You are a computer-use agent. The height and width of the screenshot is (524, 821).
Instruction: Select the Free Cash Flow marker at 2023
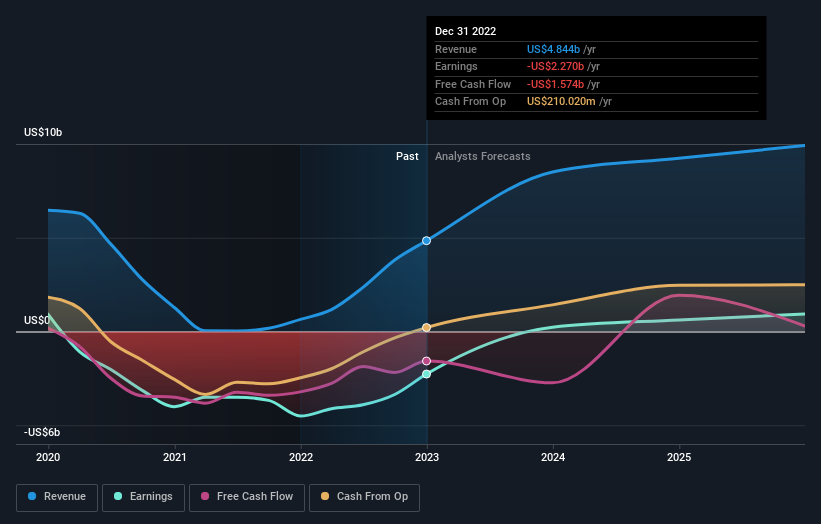pos(427,361)
